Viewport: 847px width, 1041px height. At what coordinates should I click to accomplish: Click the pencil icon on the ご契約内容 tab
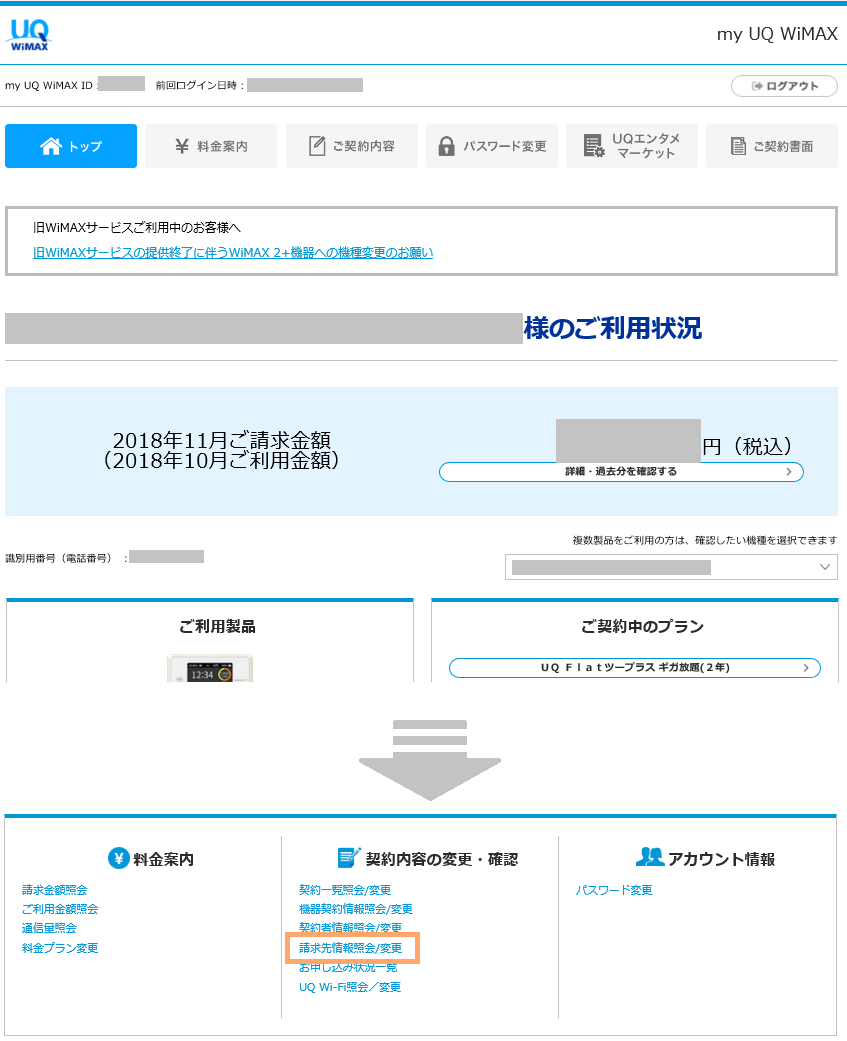315,145
